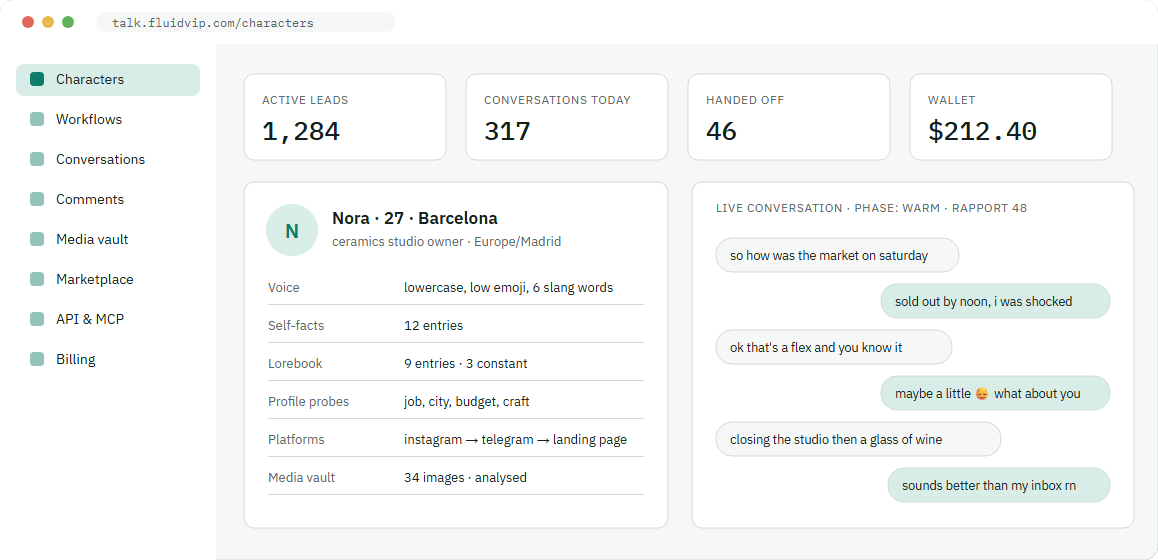Click message "ok that's a flex and you know it"
Image resolution: width=1158 pixels, height=560 pixels.
(x=834, y=347)
